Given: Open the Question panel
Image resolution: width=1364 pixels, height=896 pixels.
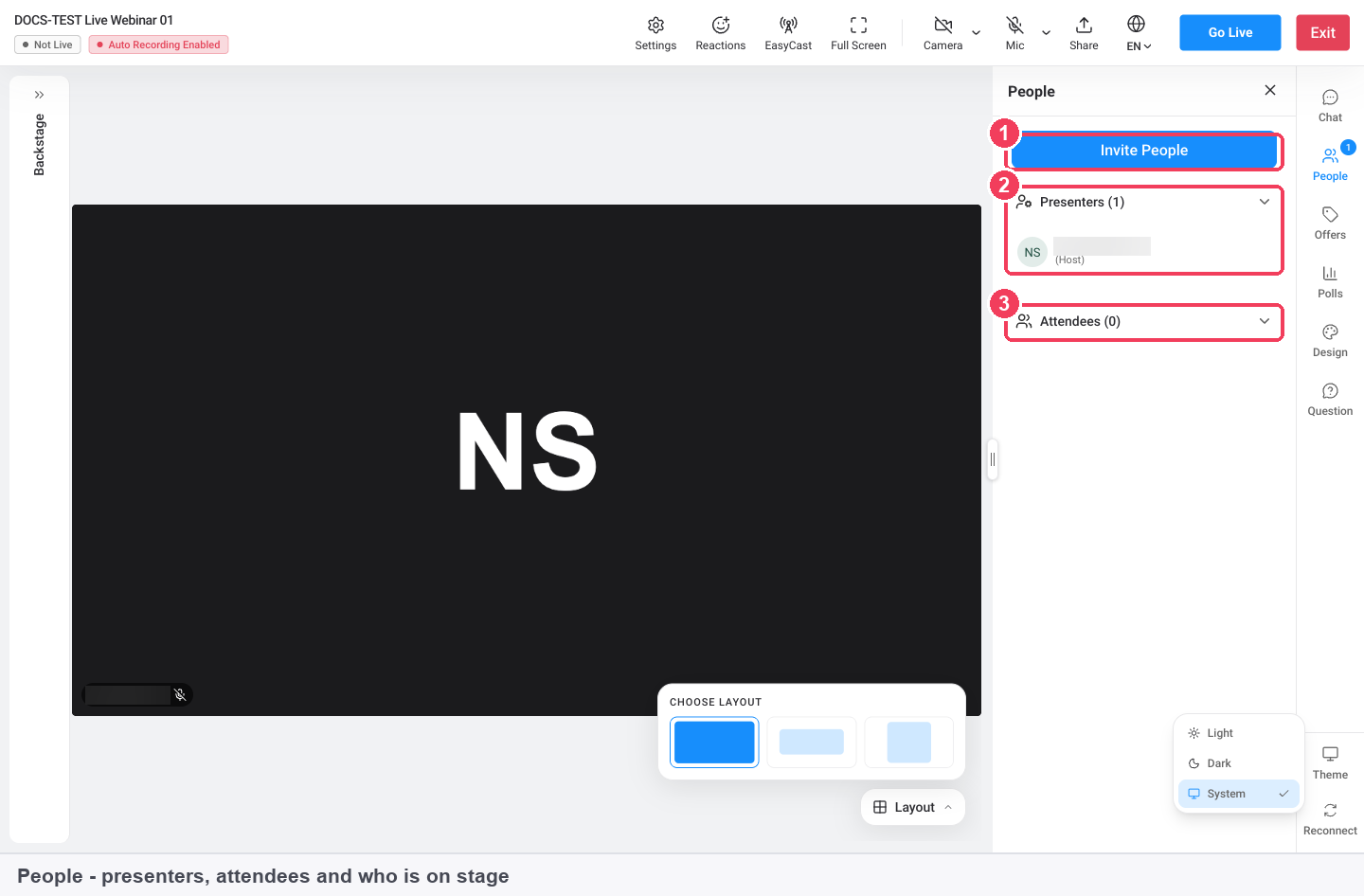Looking at the screenshot, I should (x=1330, y=400).
